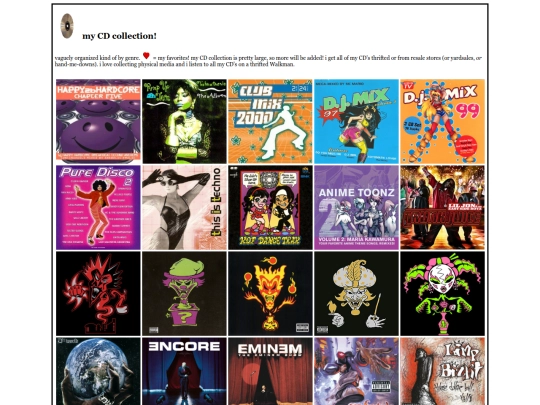540x405 pixels.
Task: Select the Club Mix 2000 album cover
Action: point(270,121)
